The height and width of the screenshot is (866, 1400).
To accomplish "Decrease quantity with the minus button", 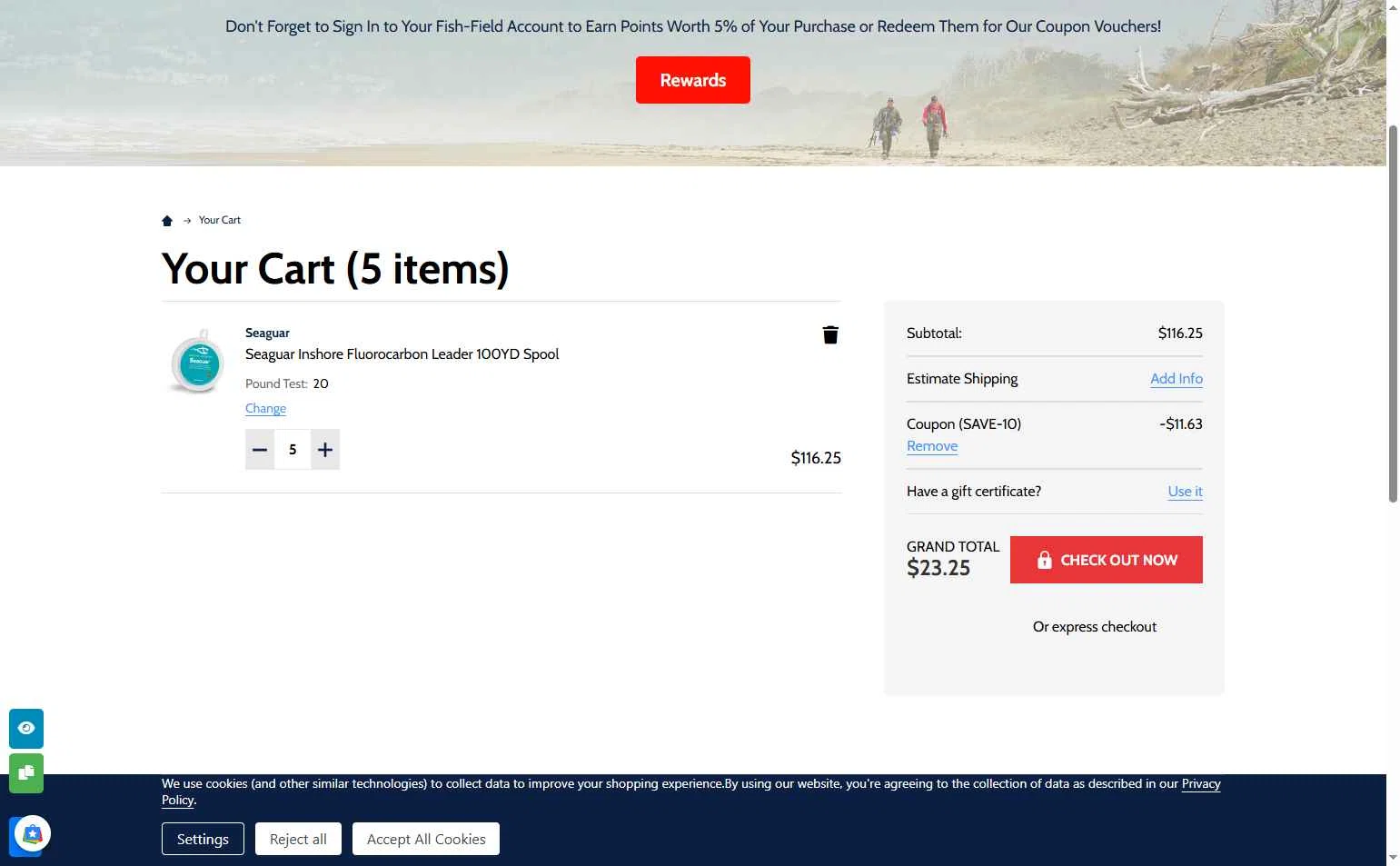I will 260,450.
